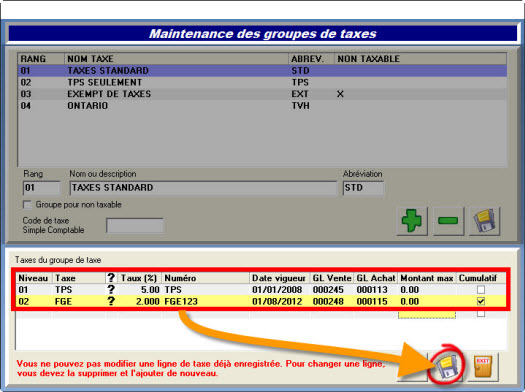Click the Nom ou description field
The width and height of the screenshot is (525, 392).
[203, 188]
